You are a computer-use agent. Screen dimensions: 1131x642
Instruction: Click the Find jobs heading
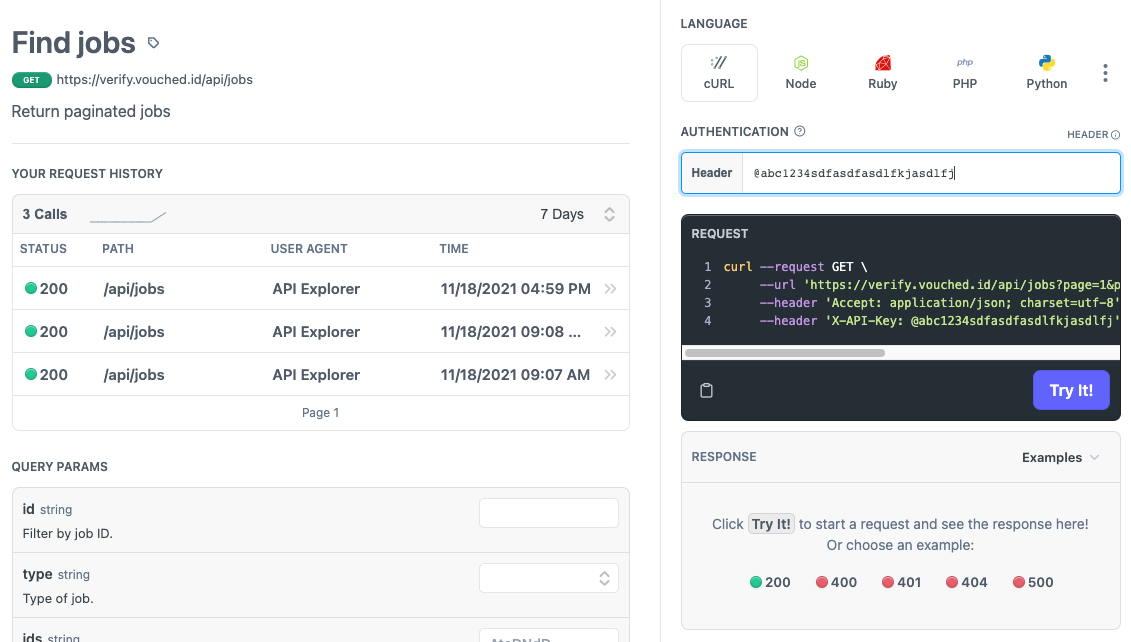74,43
